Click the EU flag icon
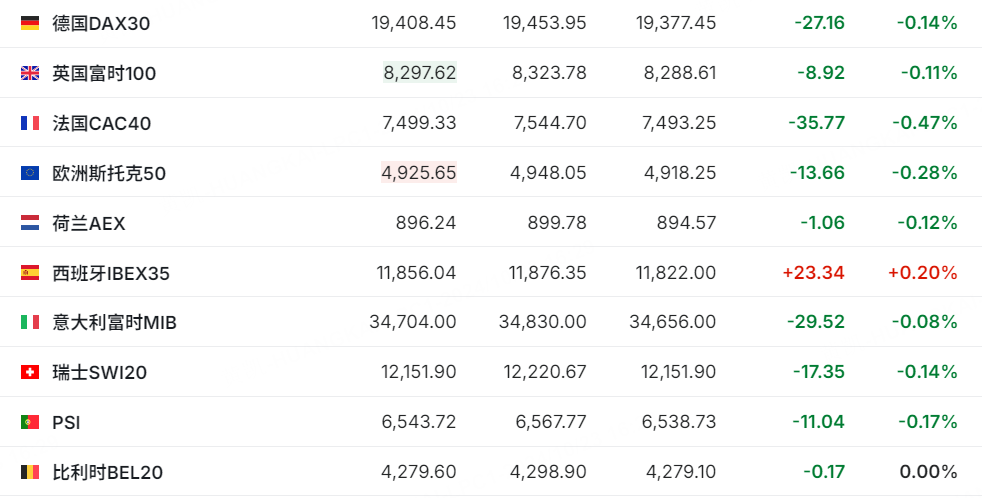 pyautogui.click(x=29, y=173)
